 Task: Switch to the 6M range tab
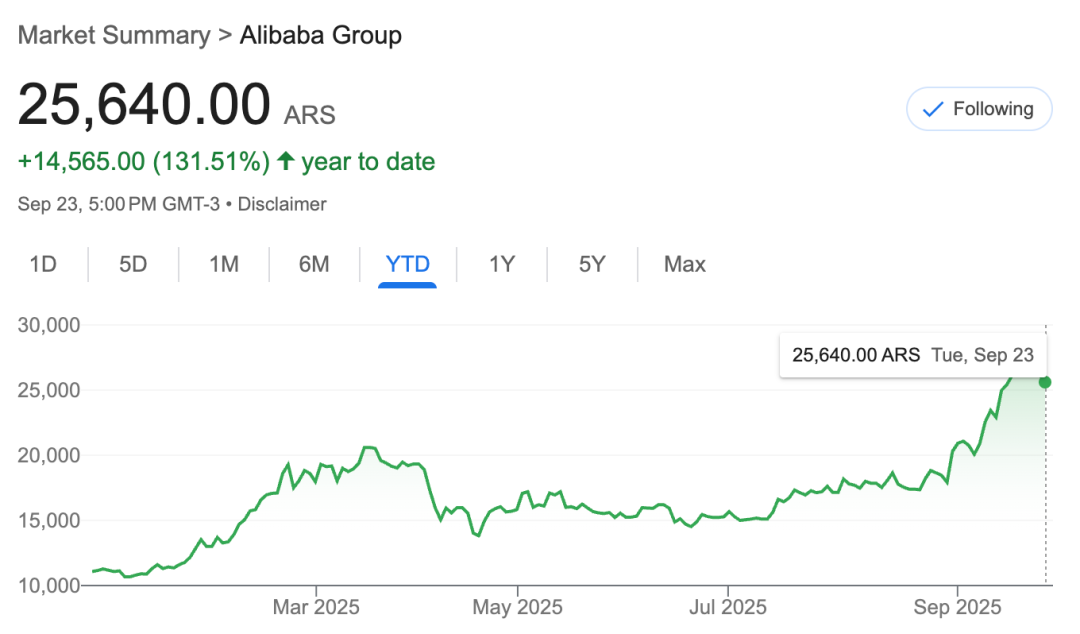point(314,264)
